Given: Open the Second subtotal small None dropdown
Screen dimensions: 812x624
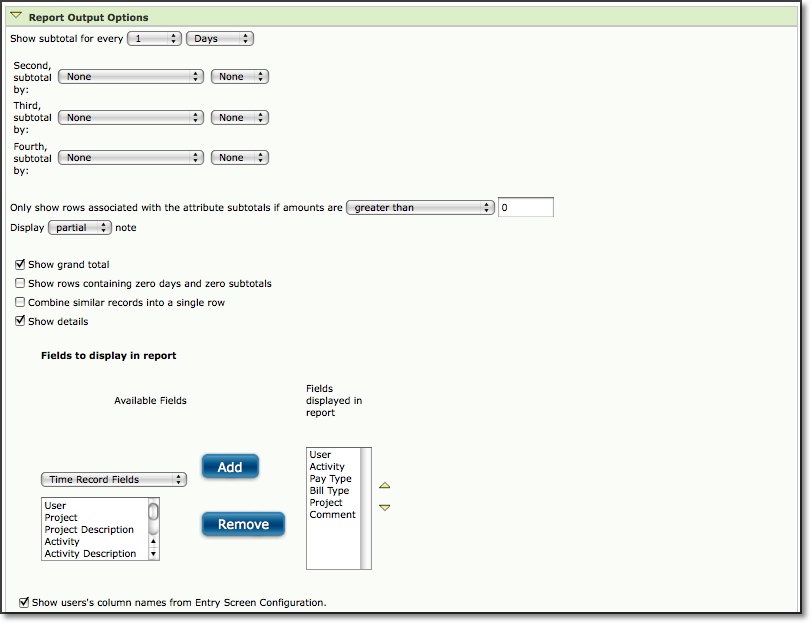Looking at the screenshot, I should tap(239, 77).
